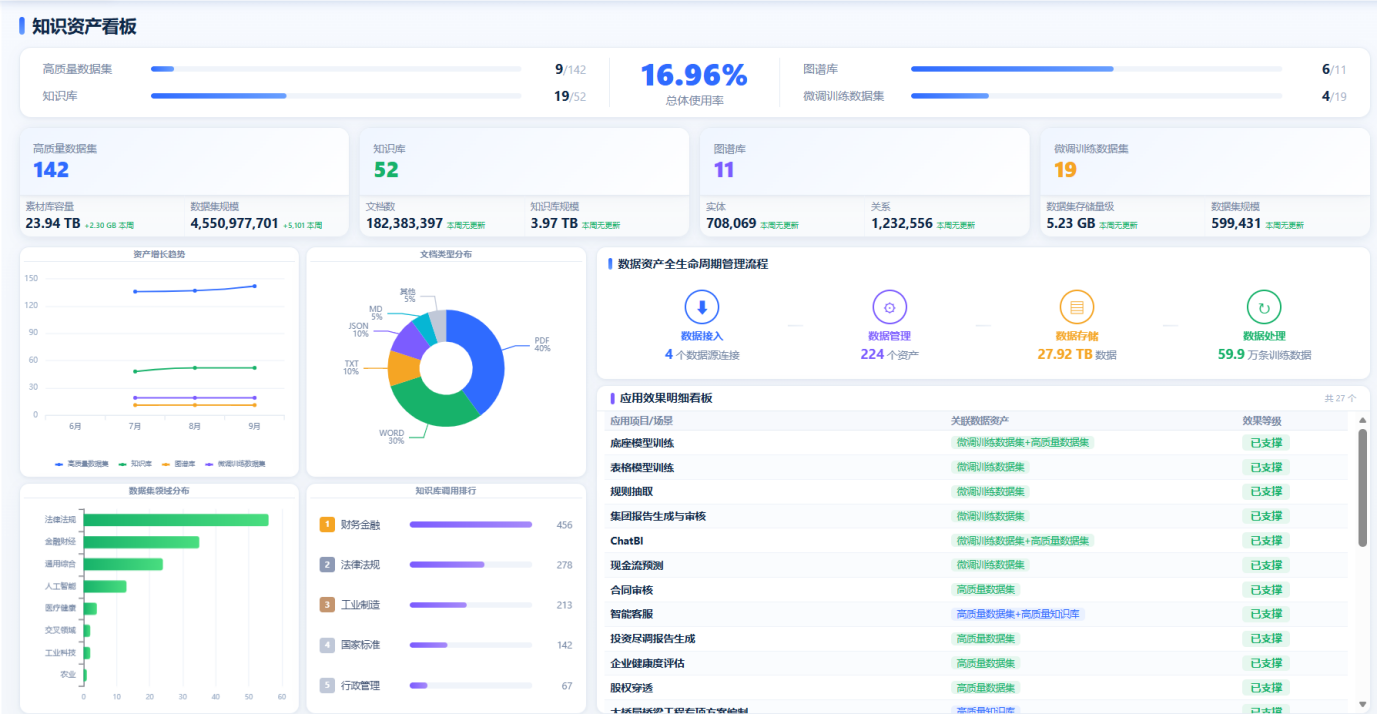Click the 微调训练数据集 tag for 规则抽取
Screen dimensions: 1377x714
pyautogui.click(x=990, y=492)
